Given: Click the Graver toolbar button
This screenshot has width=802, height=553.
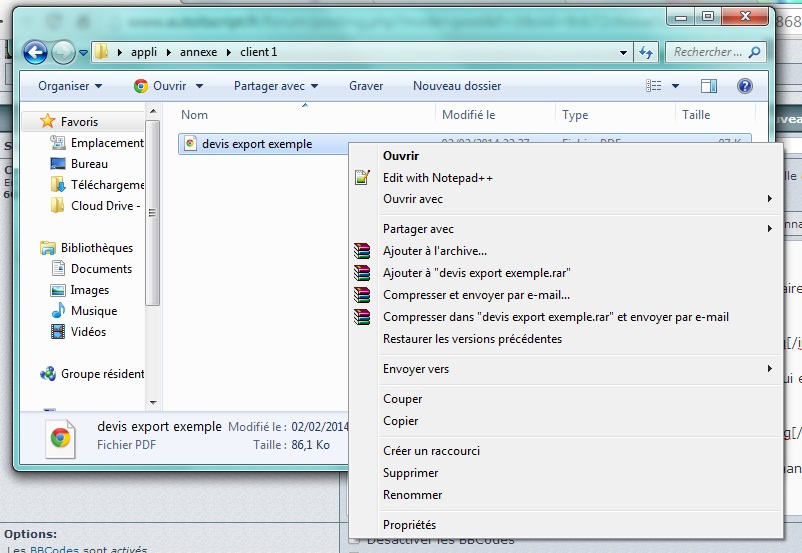Looking at the screenshot, I should click(x=366, y=86).
